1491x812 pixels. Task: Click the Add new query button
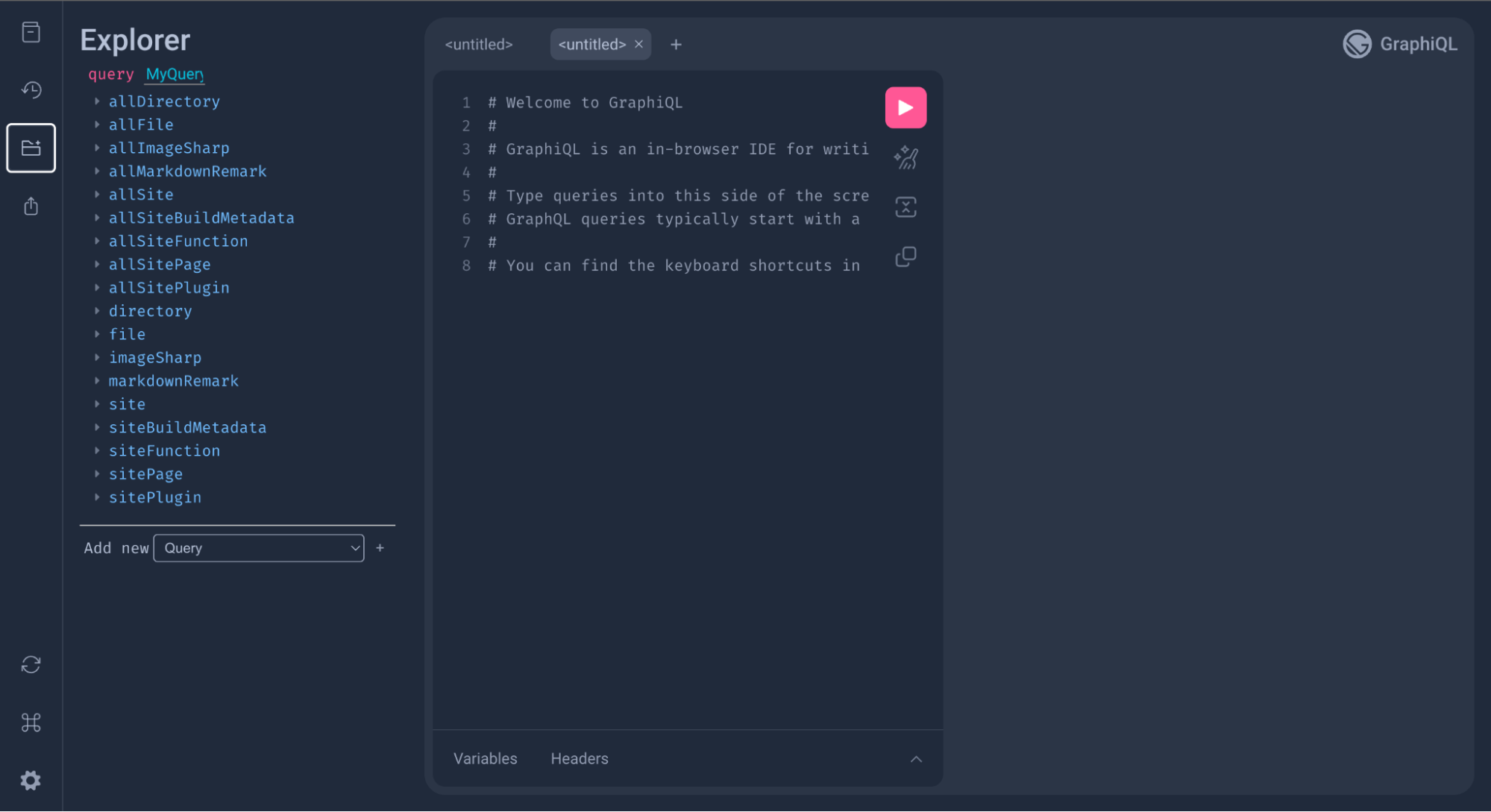380,547
